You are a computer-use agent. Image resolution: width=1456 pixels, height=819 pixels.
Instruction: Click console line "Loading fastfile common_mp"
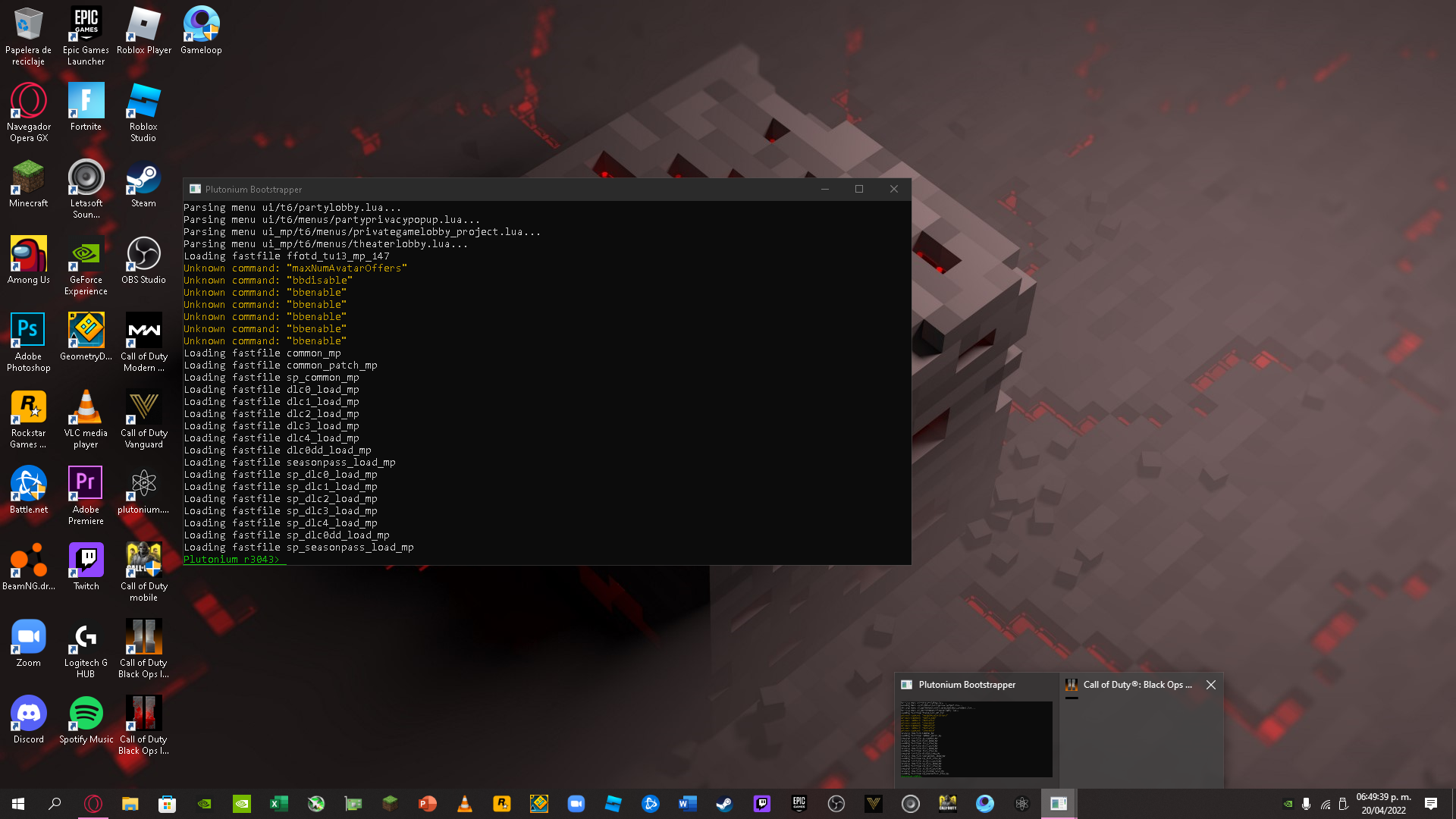tap(262, 353)
